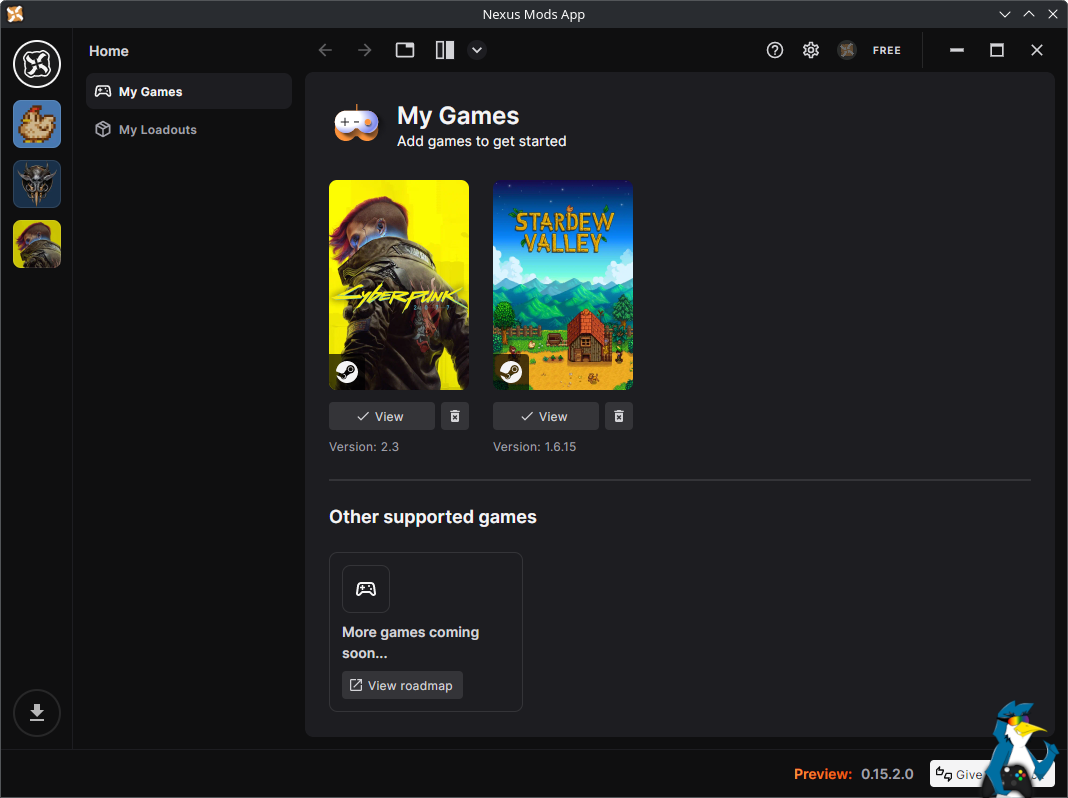Screen dimensions: 1068x798
Task: Click the Home header text
Action: click(x=109, y=51)
